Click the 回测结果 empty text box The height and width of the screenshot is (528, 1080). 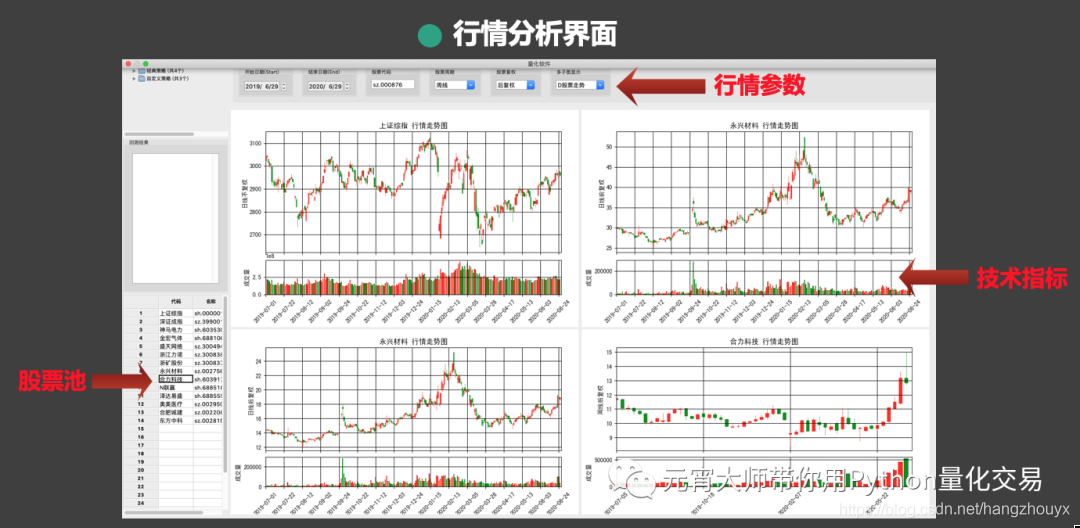[x=176, y=218]
